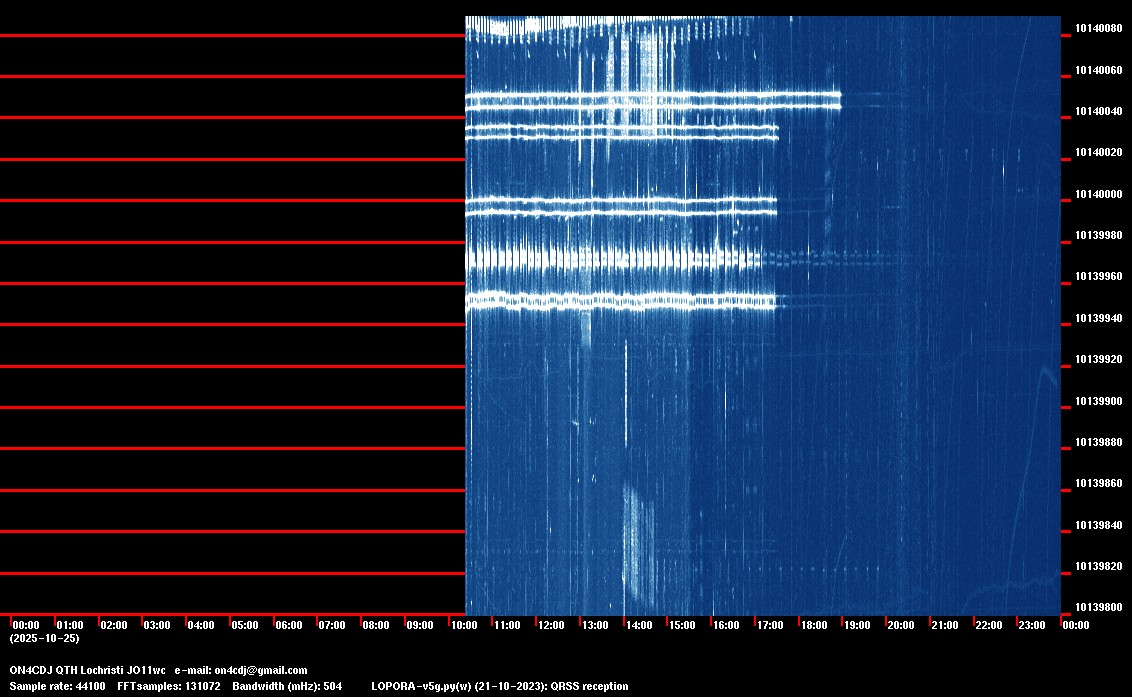This screenshot has height=697, width=1132.
Task: Select the 22:00 time label
Action: (988, 625)
